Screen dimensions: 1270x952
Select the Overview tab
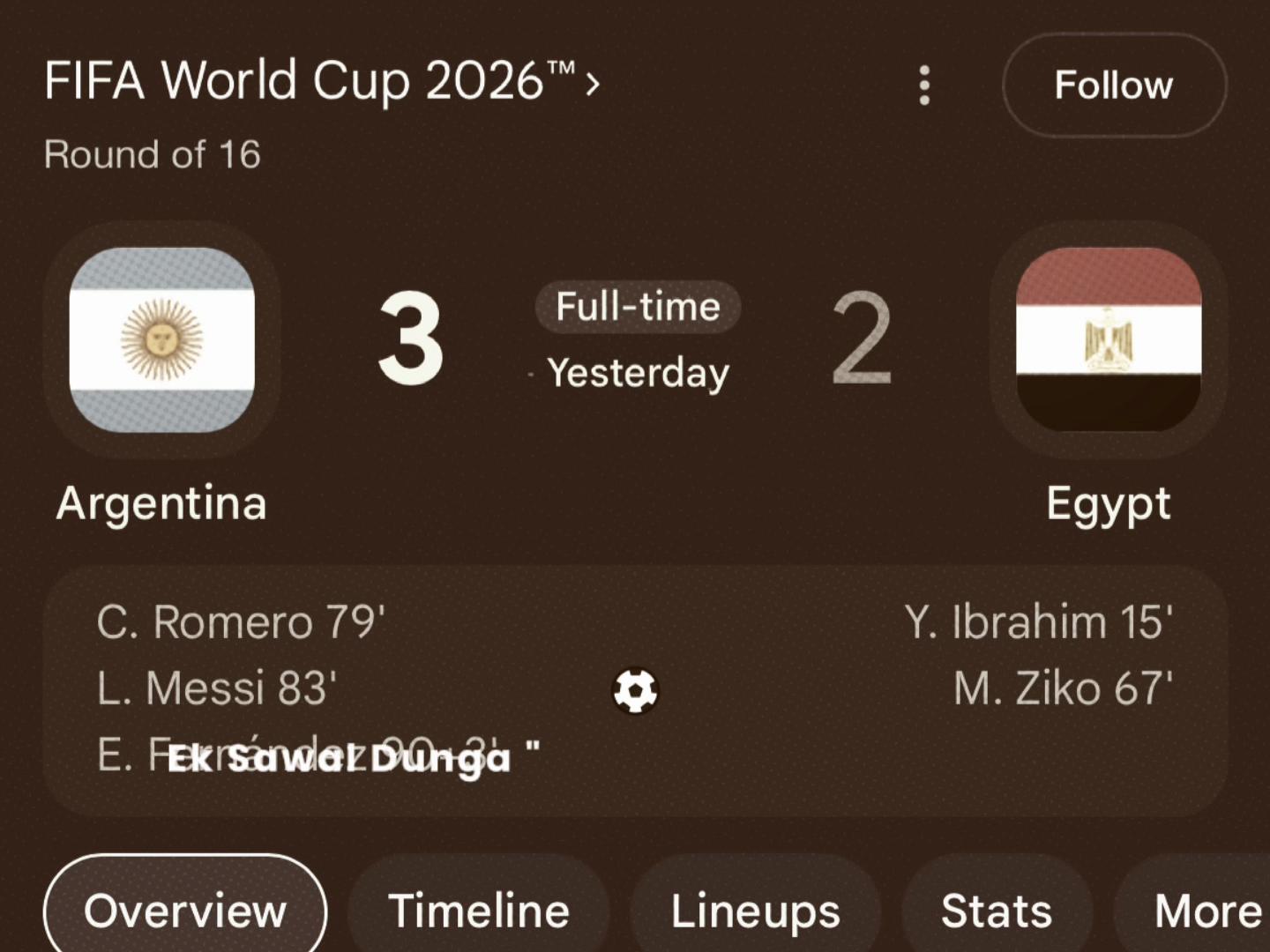pos(185,908)
